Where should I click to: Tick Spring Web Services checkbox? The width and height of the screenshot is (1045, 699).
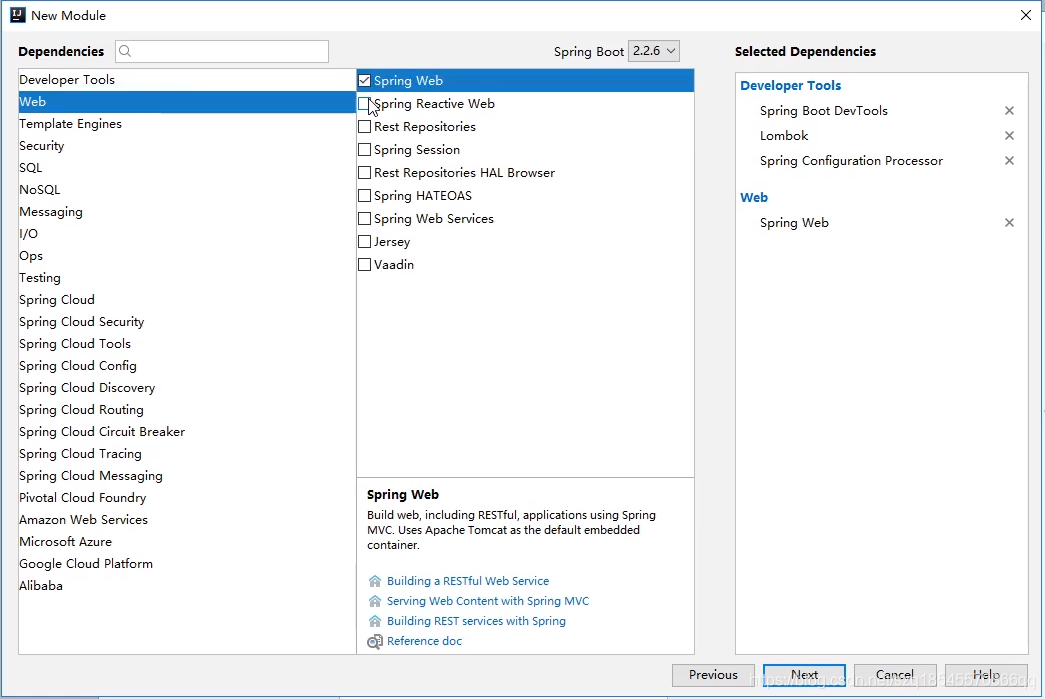click(365, 219)
